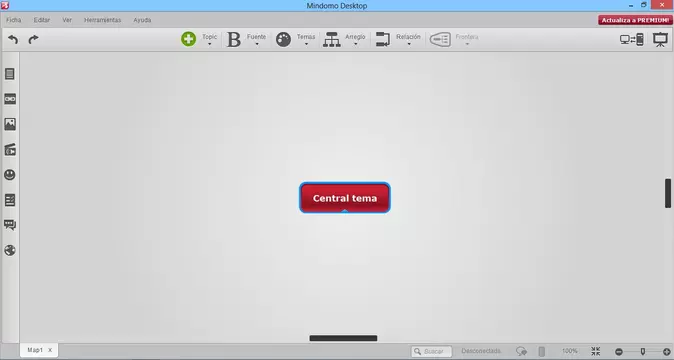This screenshot has width=674, height=360.
Task: Toggle fit-to-screen icon in status bar
Action: point(595,351)
